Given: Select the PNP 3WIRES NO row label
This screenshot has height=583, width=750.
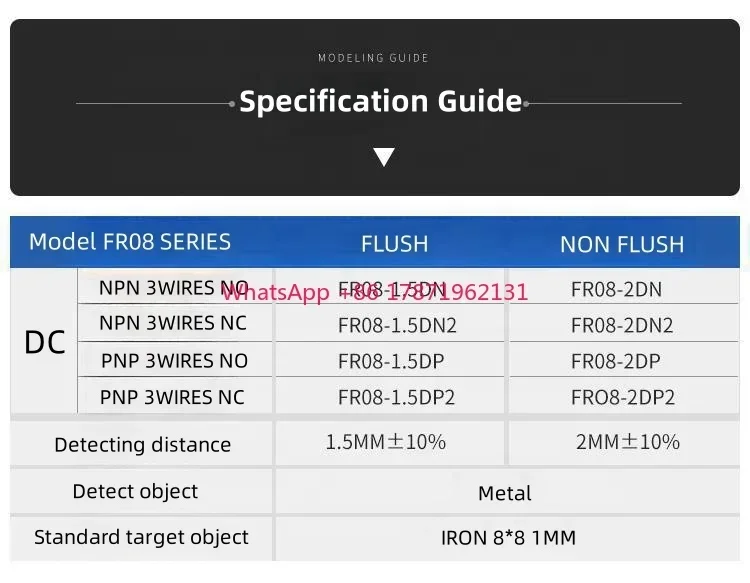Looking at the screenshot, I should [x=174, y=360].
